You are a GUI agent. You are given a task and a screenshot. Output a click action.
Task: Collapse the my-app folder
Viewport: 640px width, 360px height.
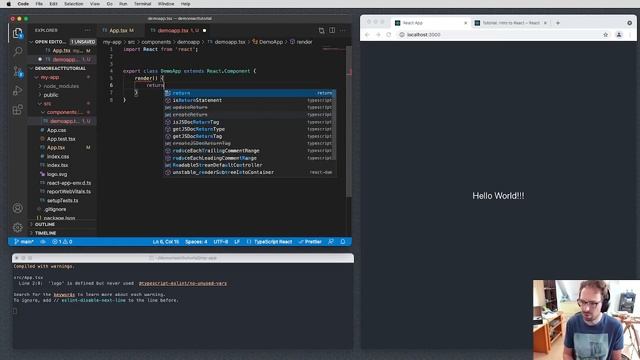point(36,77)
